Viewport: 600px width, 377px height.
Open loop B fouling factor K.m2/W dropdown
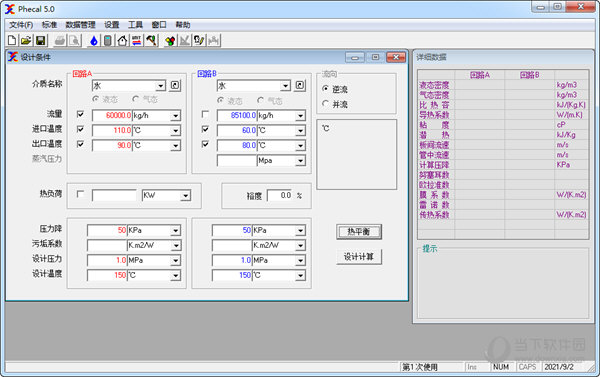point(300,245)
